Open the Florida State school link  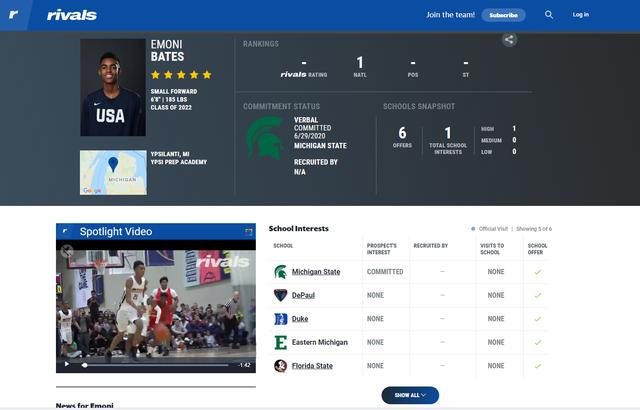312,366
